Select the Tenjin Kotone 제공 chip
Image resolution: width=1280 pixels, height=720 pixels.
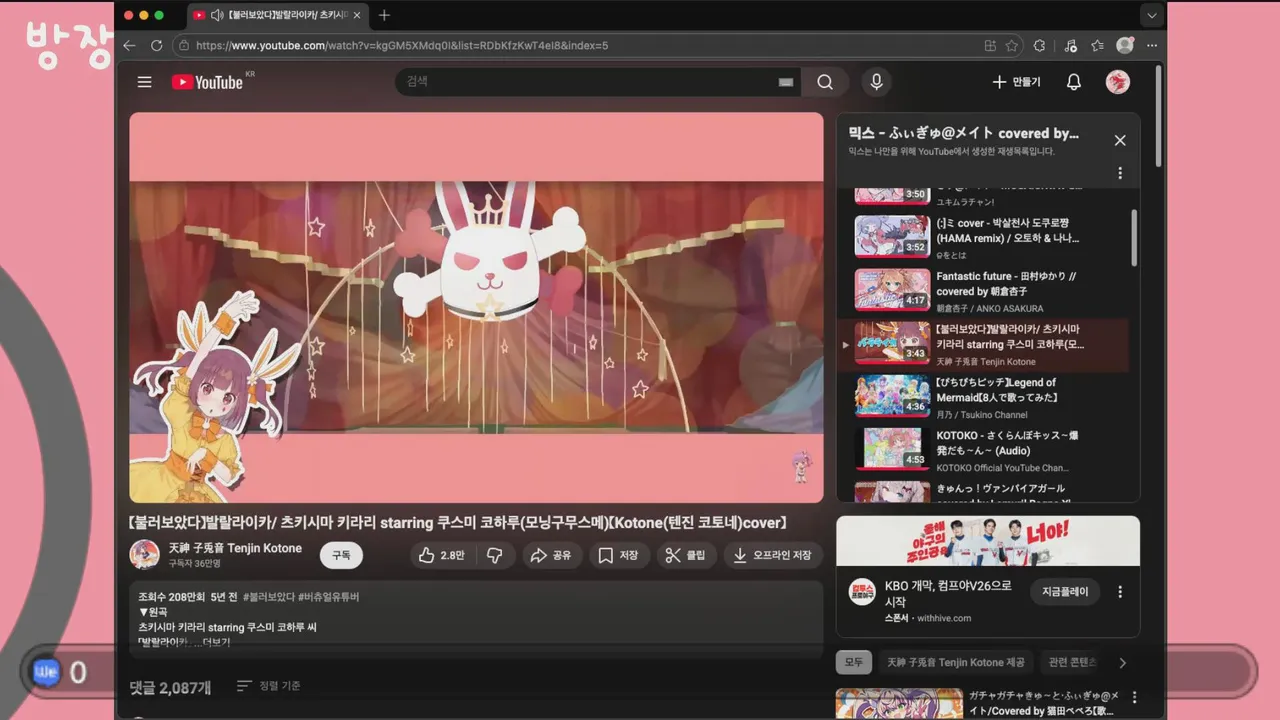956,662
